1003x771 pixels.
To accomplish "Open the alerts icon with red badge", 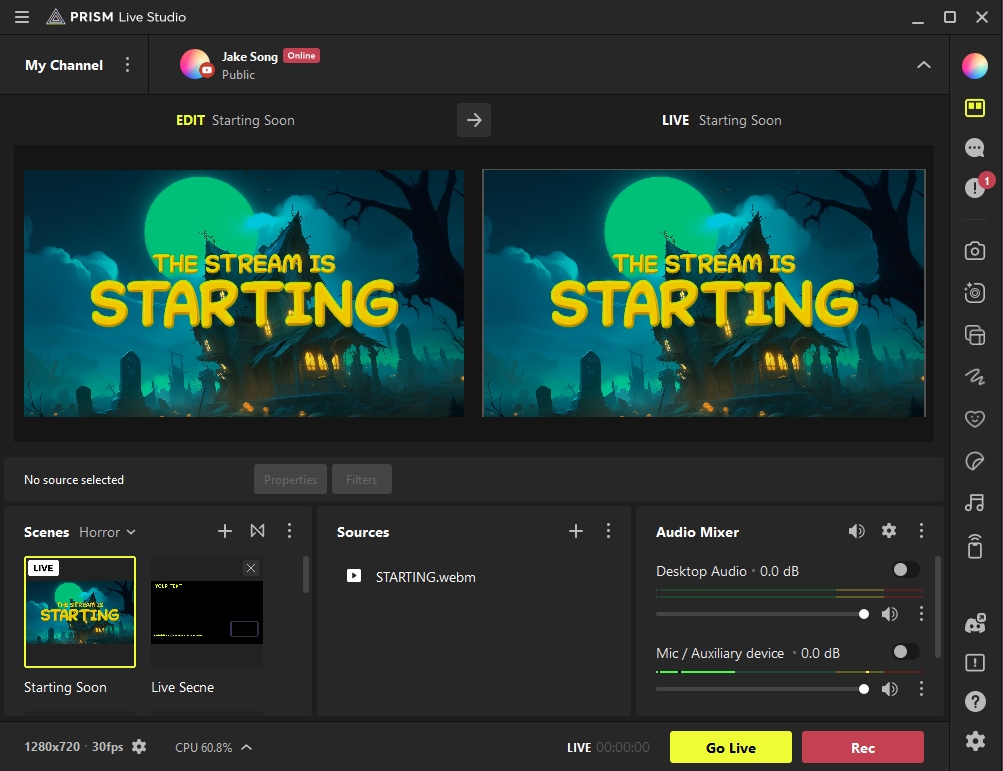I will pos(975,187).
